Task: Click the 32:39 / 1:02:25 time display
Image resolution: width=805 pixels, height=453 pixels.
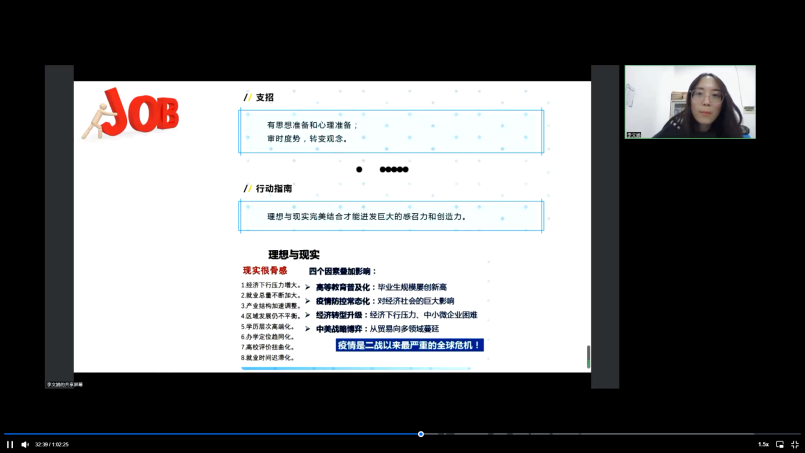Action: [52, 444]
